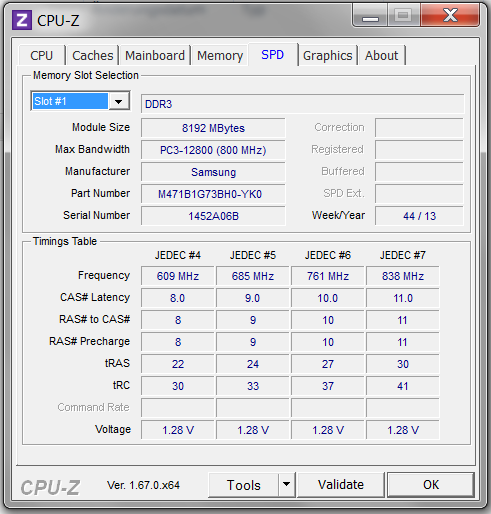Close the CPU-Z window
The width and height of the screenshot is (491, 514).
[450, 15]
